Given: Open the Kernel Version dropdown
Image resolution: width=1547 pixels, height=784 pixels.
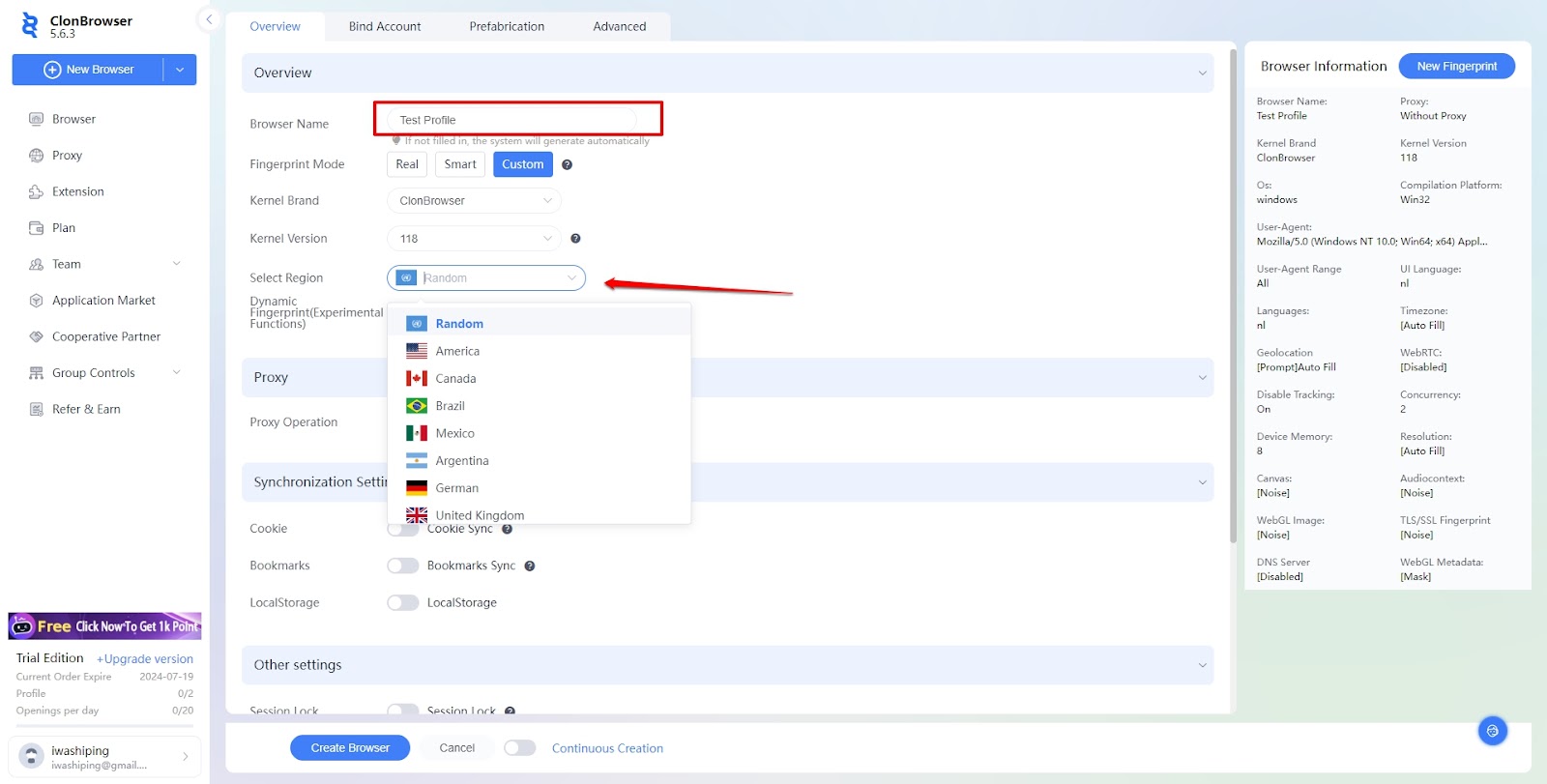Looking at the screenshot, I should [474, 239].
